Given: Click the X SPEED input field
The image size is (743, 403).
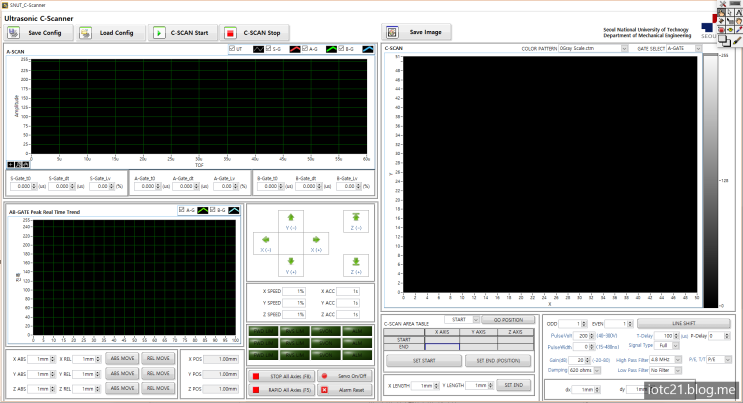Looking at the screenshot, I should pyautogui.click(x=294, y=291).
